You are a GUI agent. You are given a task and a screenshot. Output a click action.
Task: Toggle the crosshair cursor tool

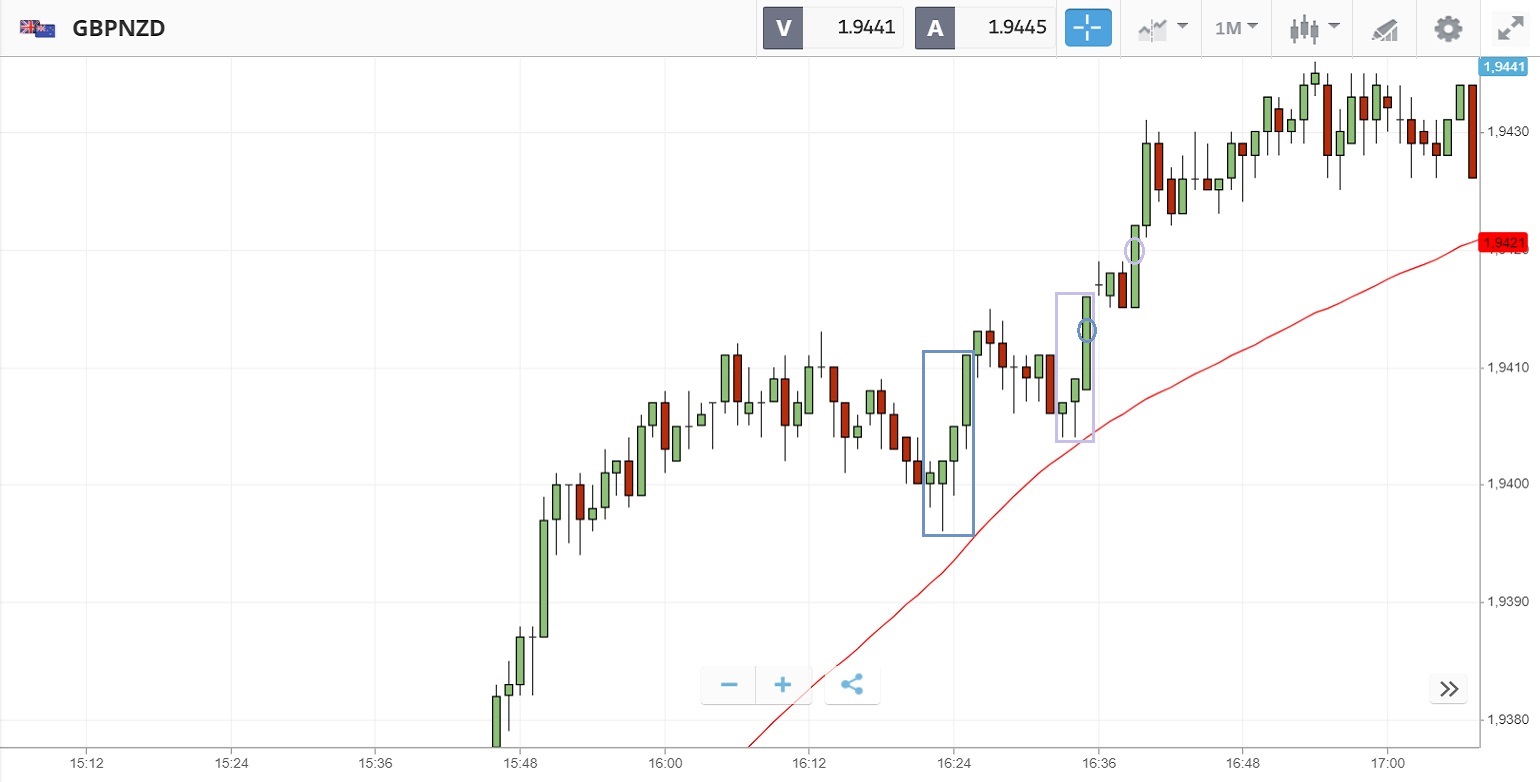pos(1088,28)
